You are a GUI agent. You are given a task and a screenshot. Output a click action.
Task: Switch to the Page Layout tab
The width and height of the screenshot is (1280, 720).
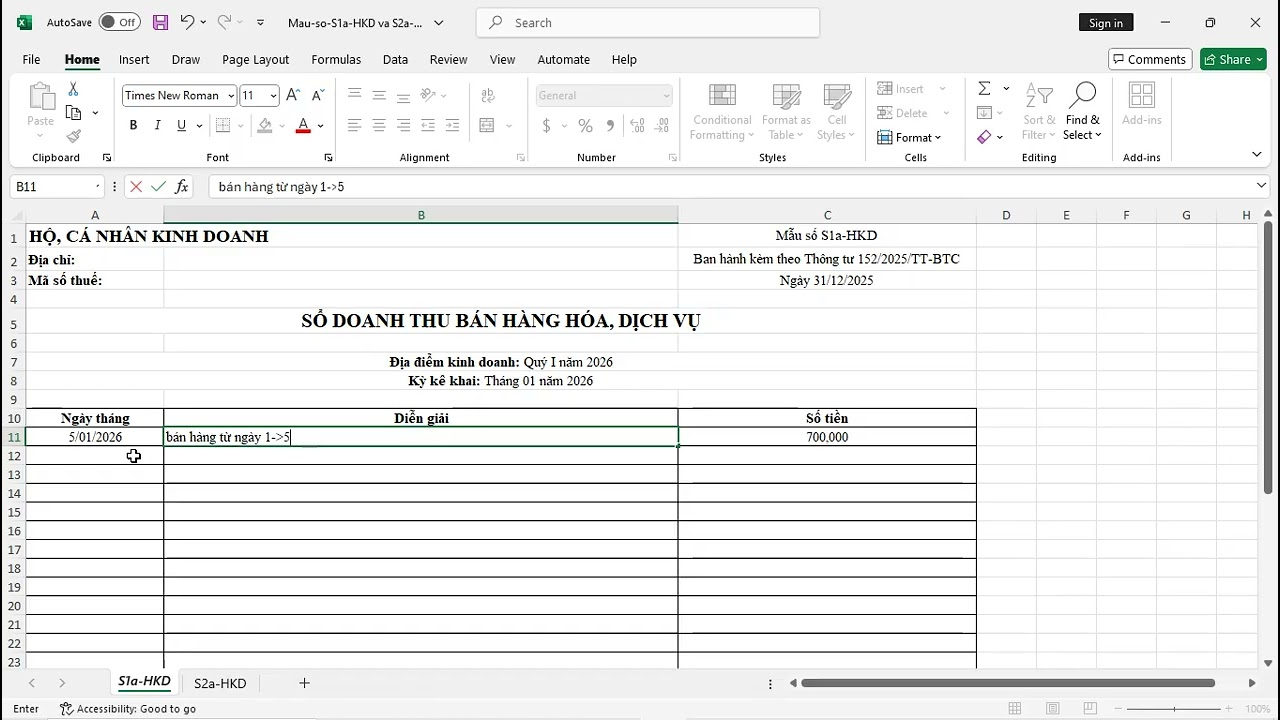(x=255, y=59)
